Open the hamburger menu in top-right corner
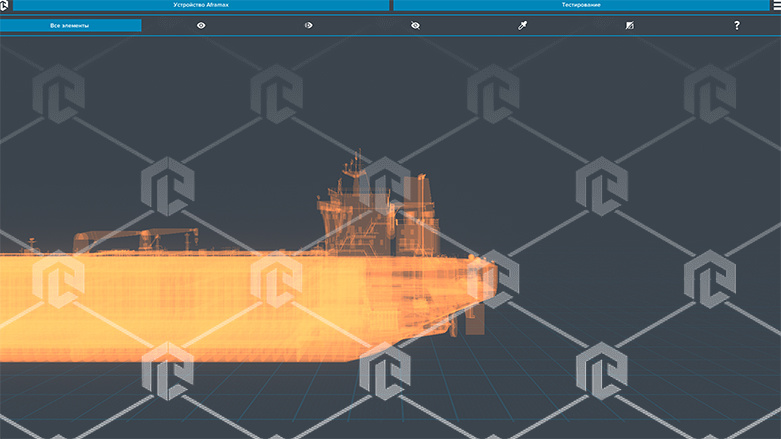 (x=777, y=5)
